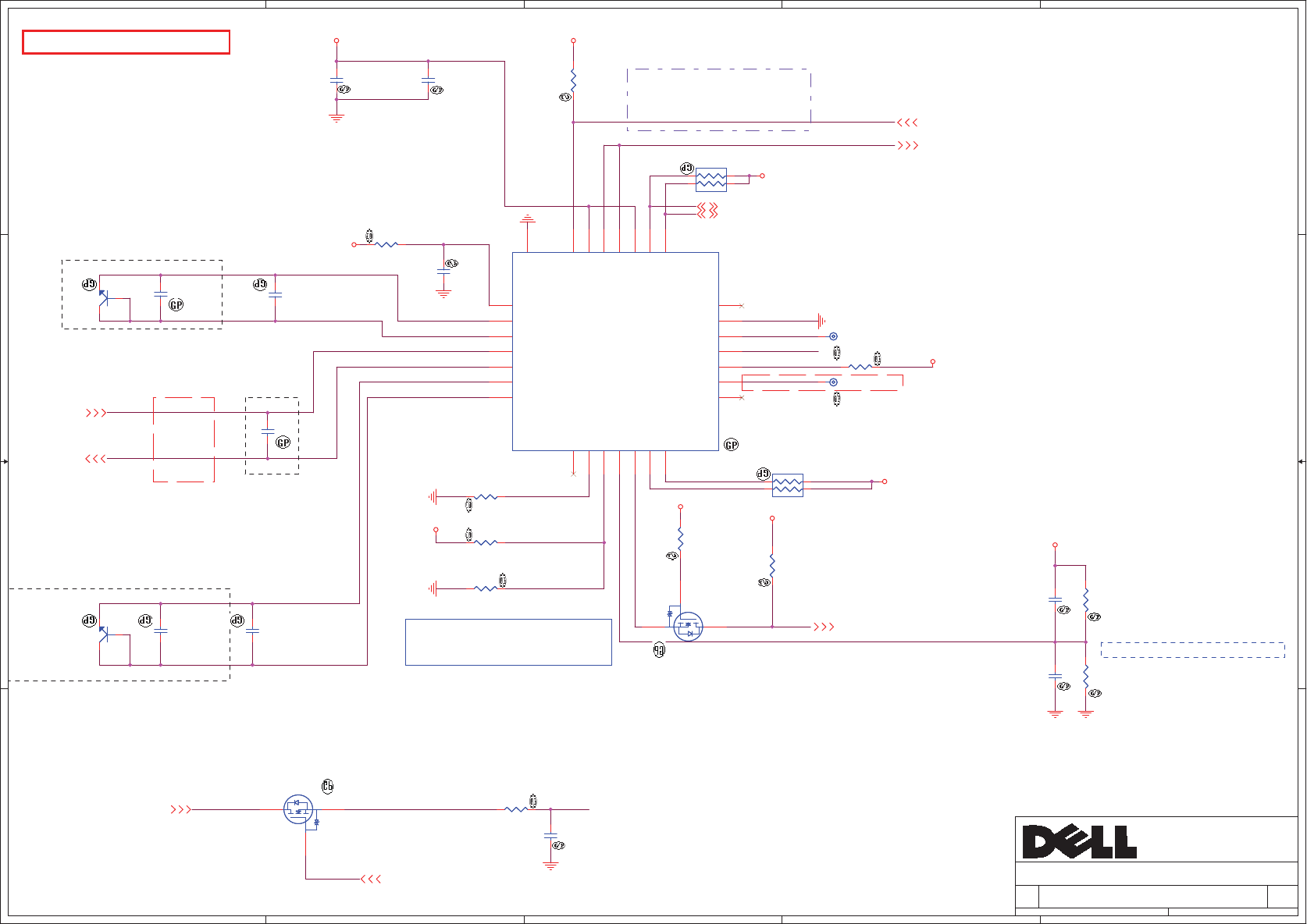Click the GP marker at IC's lower-right corner
Viewport: 1307px width, 924px height.
click(731, 445)
